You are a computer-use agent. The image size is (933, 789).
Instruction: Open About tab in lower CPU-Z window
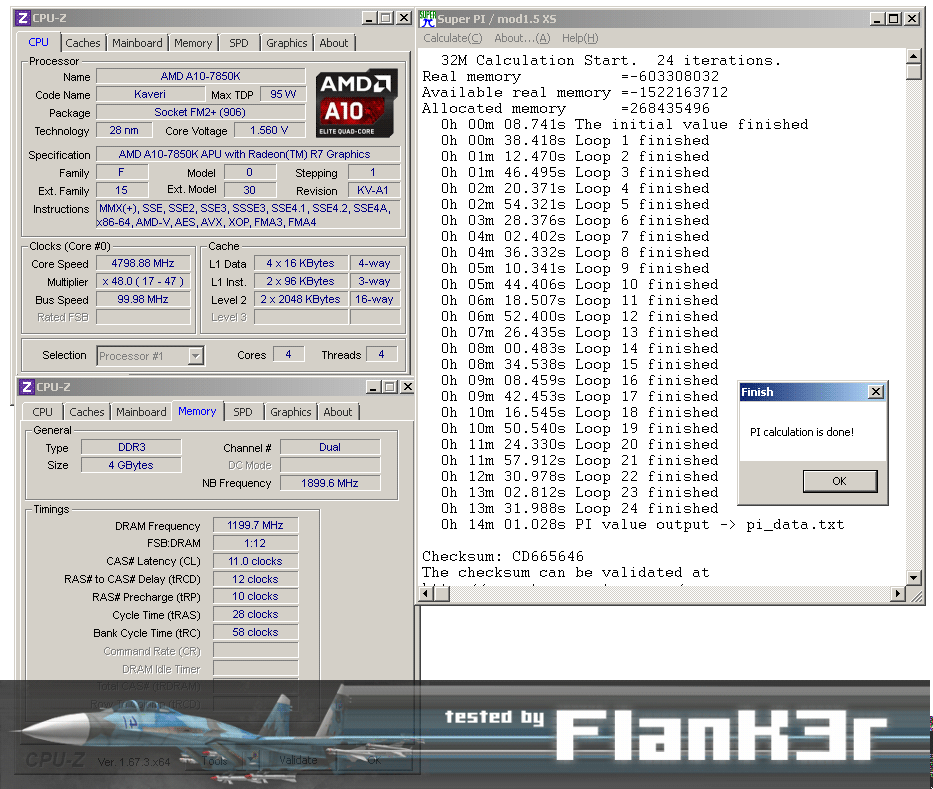[337, 412]
